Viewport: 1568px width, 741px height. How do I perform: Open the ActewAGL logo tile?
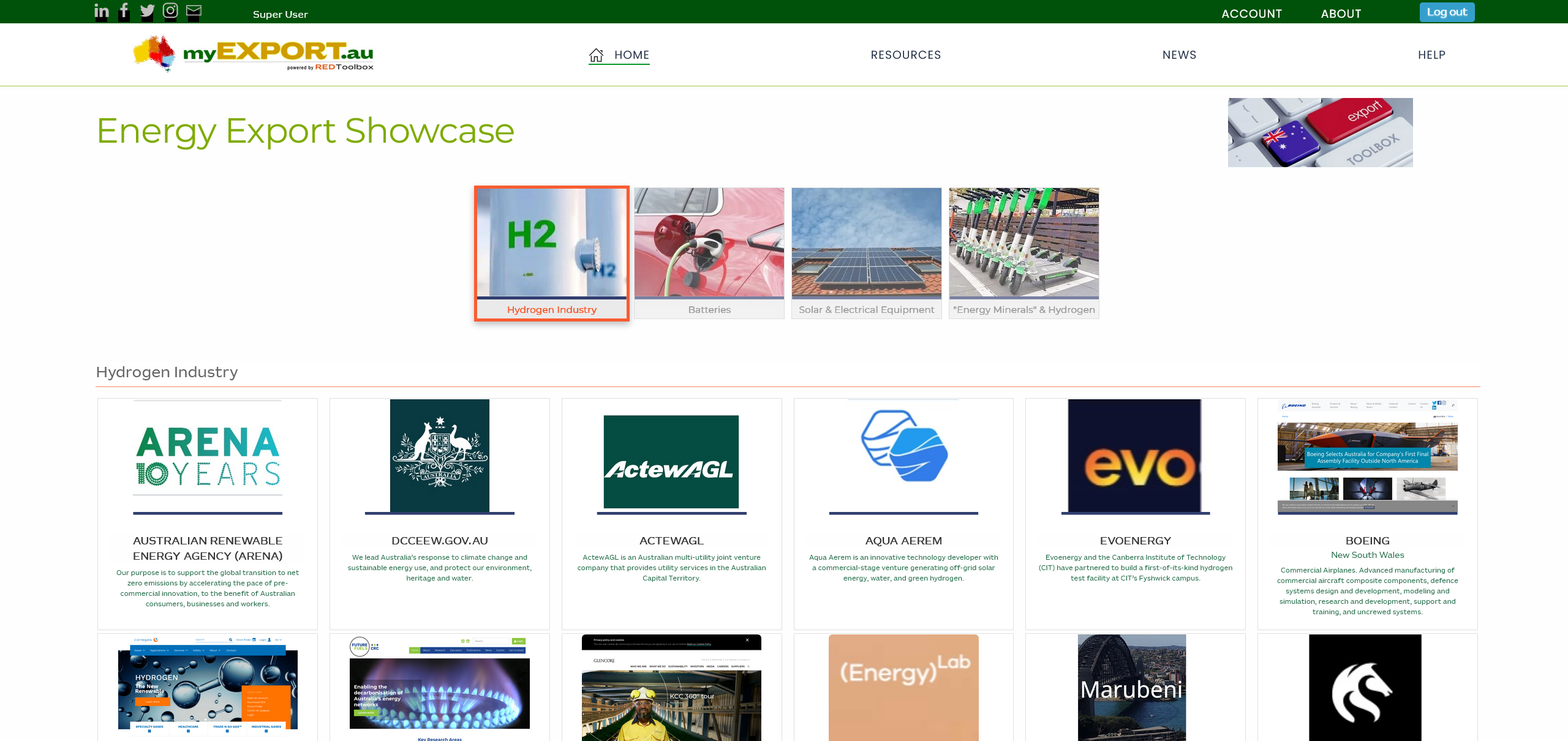coord(671,461)
